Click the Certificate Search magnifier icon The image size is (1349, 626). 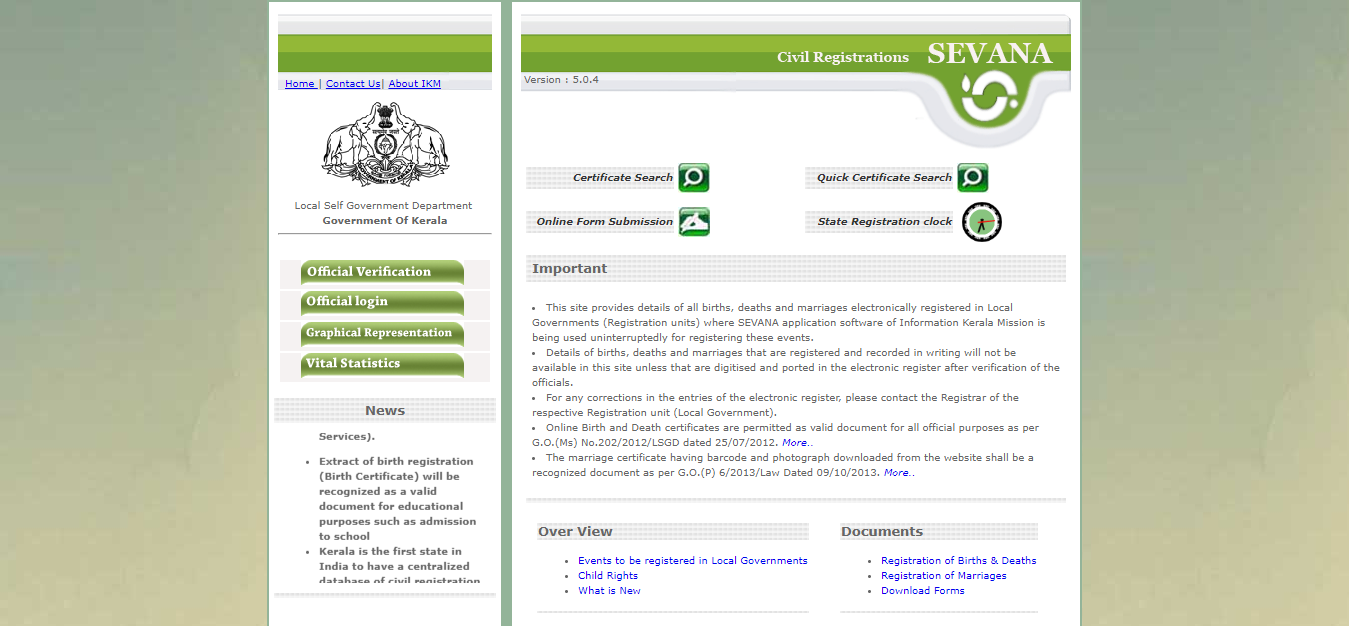694,178
